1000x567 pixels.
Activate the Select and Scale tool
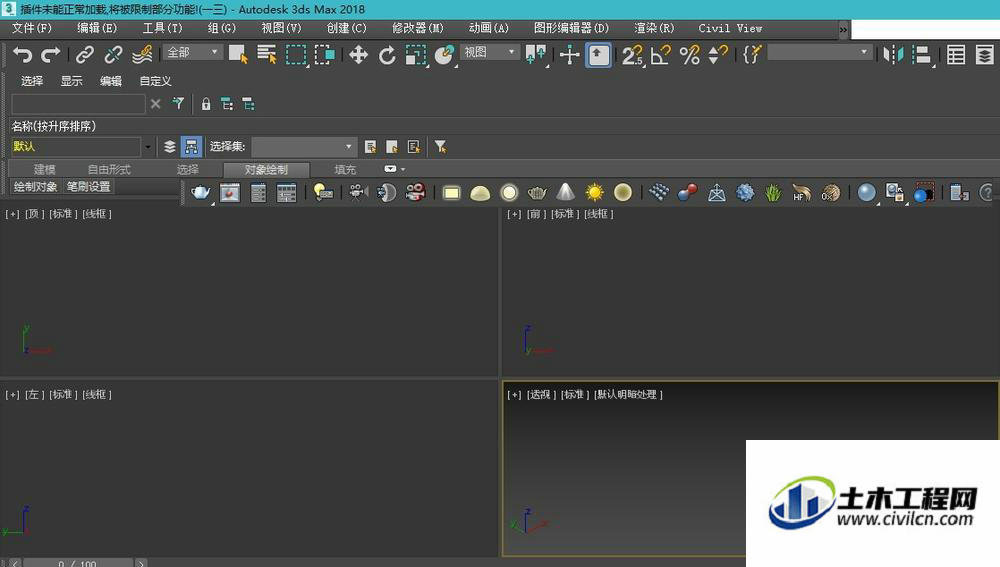coord(416,55)
